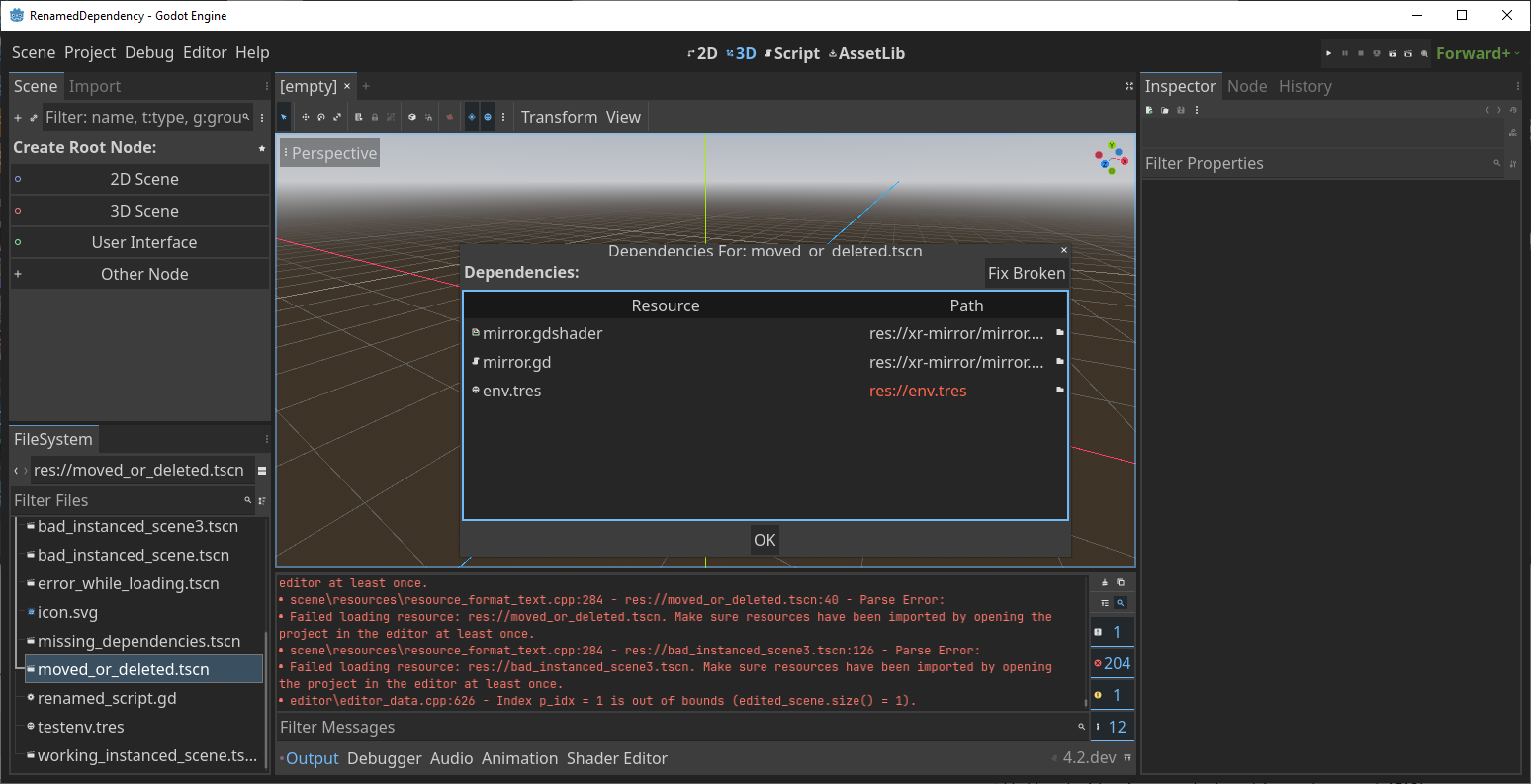Screen dimensions: 1531x784
Task: Open the folder icon beside res://env.tres path
Action: pos(1058,391)
